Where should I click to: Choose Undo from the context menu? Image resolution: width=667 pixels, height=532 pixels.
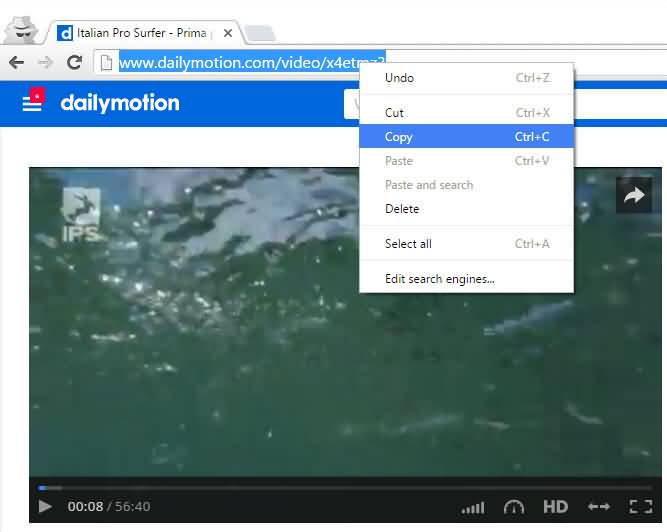coord(467,78)
